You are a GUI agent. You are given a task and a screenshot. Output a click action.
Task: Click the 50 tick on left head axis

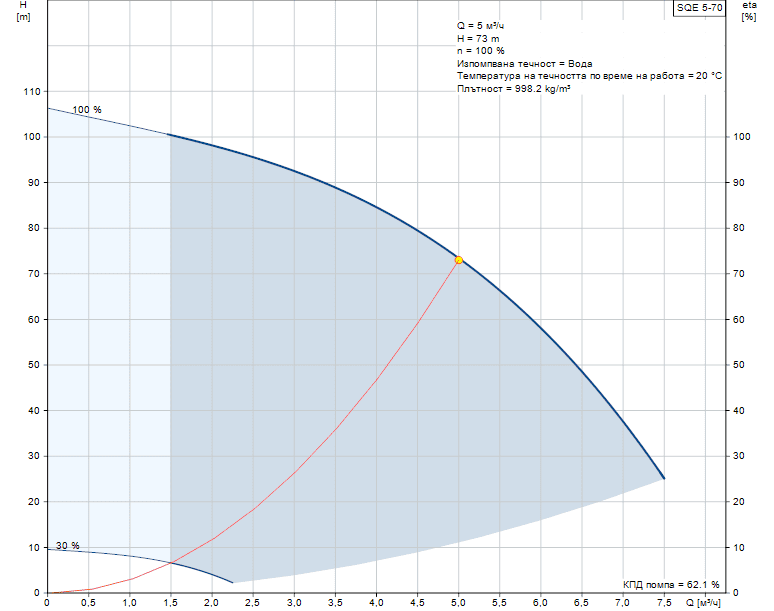[x=33, y=365]
